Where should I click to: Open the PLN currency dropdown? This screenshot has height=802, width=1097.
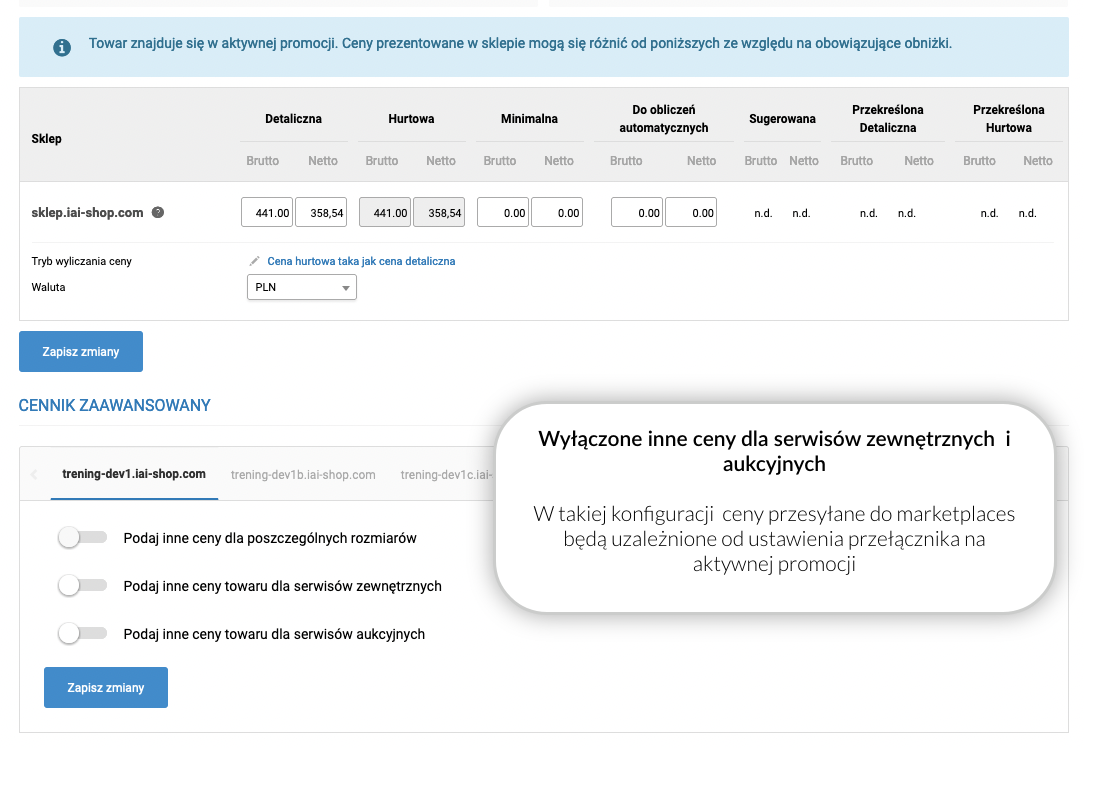[302, 288]
